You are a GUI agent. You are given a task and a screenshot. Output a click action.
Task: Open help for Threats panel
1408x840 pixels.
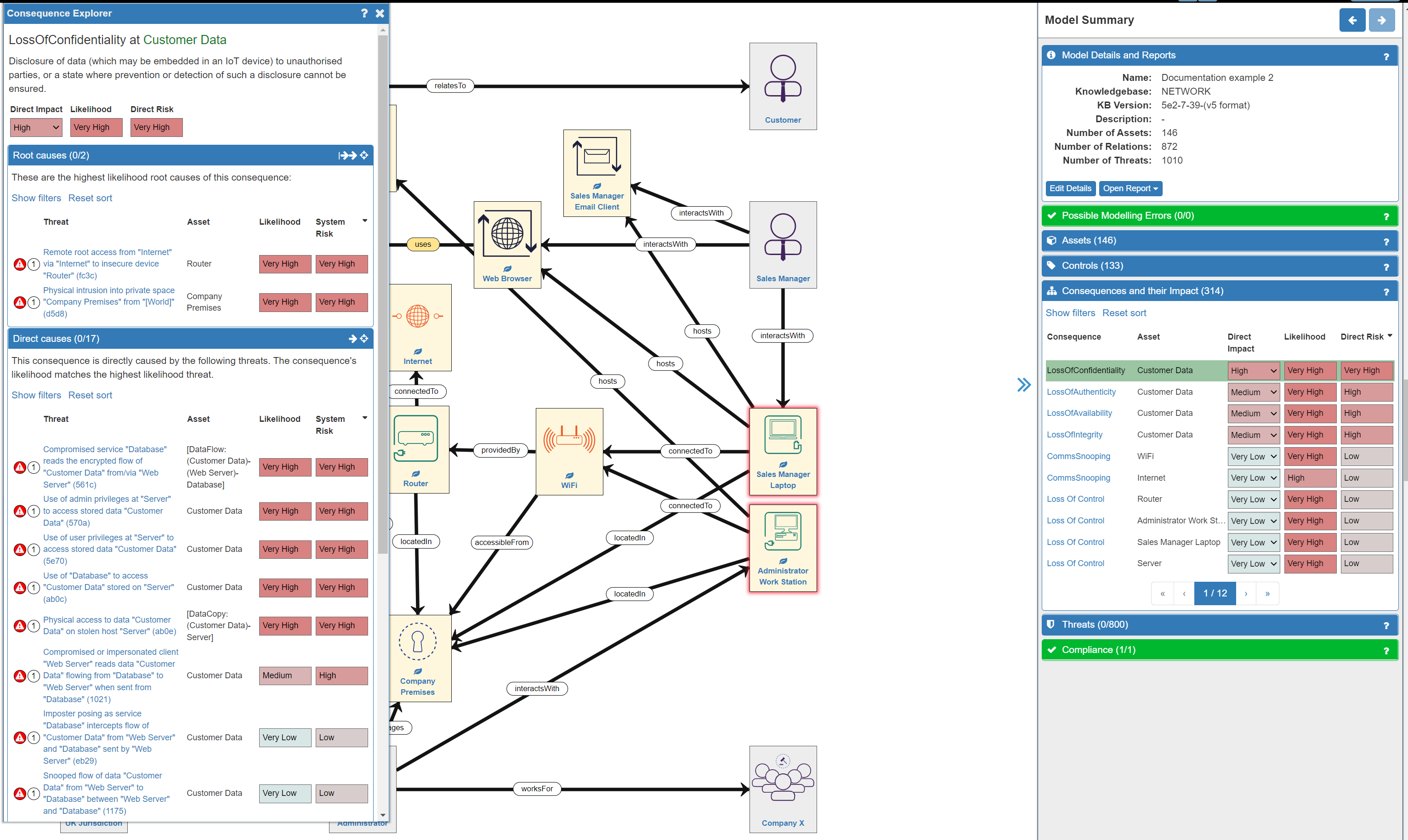1386,625
